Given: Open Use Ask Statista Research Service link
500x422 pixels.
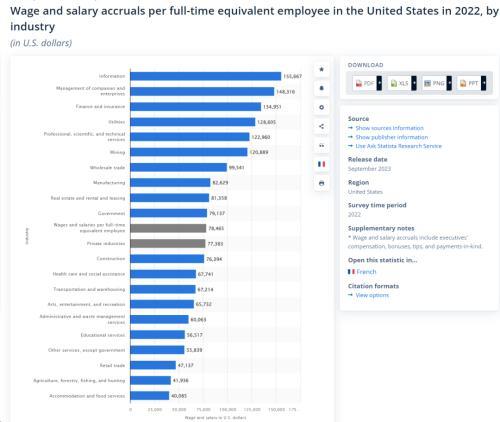Looking at the screenshot, I should tap(398, 146).
